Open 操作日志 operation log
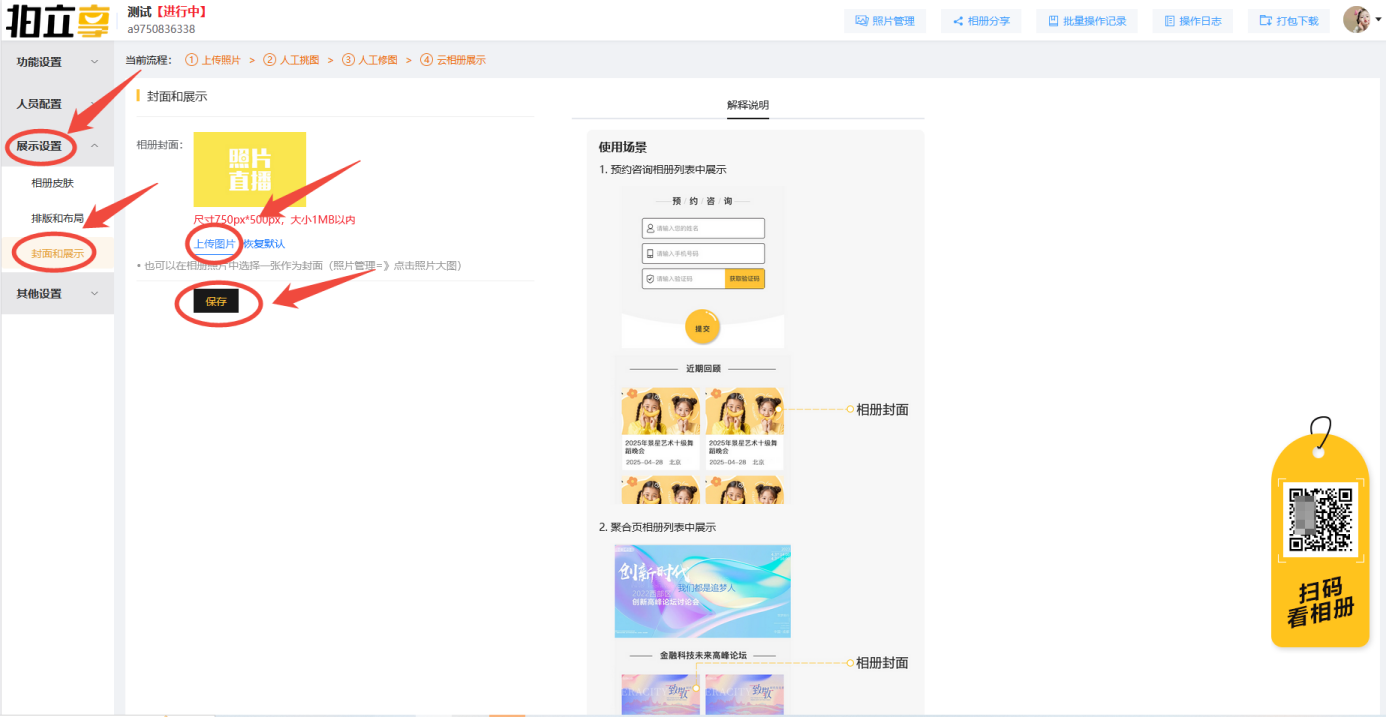Viewport: 1386px width, 717px height. click(x=1192, y=21)
